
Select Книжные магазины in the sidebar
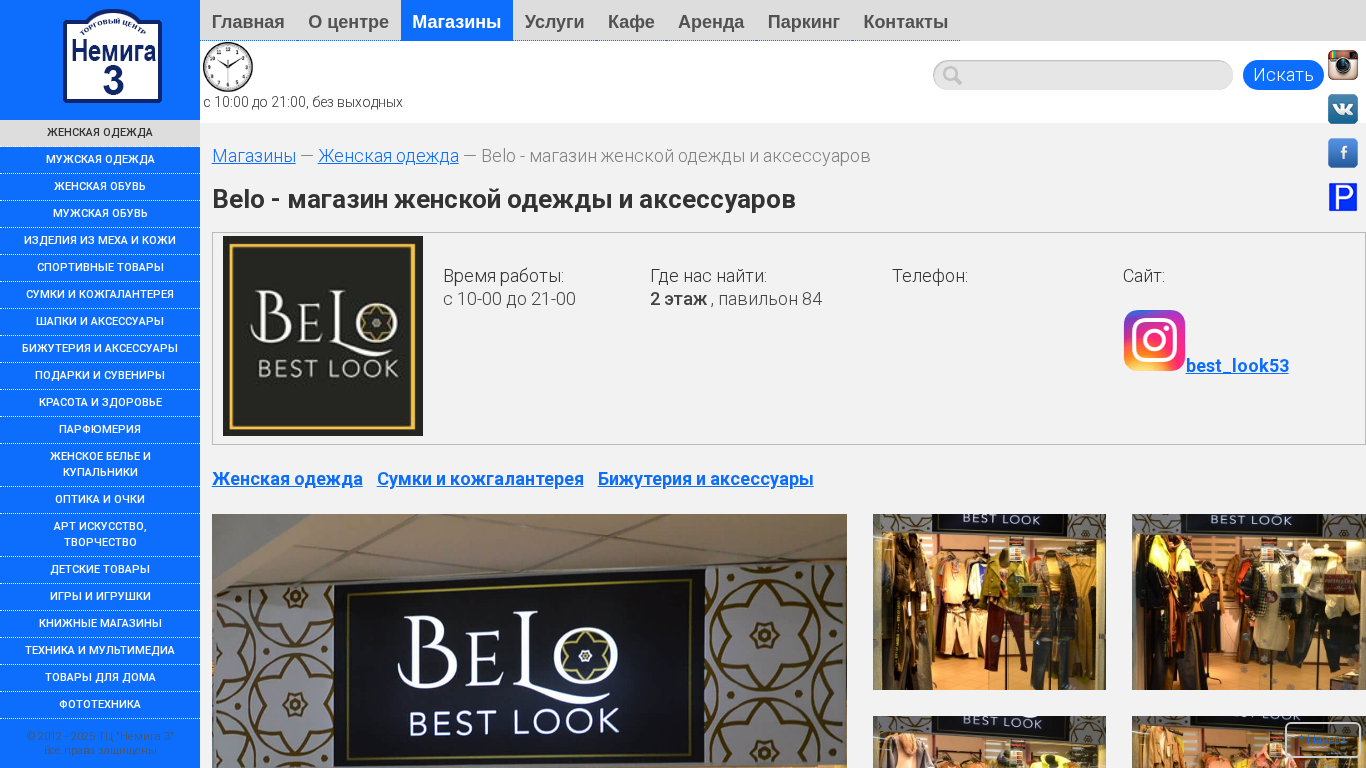[x=100, y=624]
